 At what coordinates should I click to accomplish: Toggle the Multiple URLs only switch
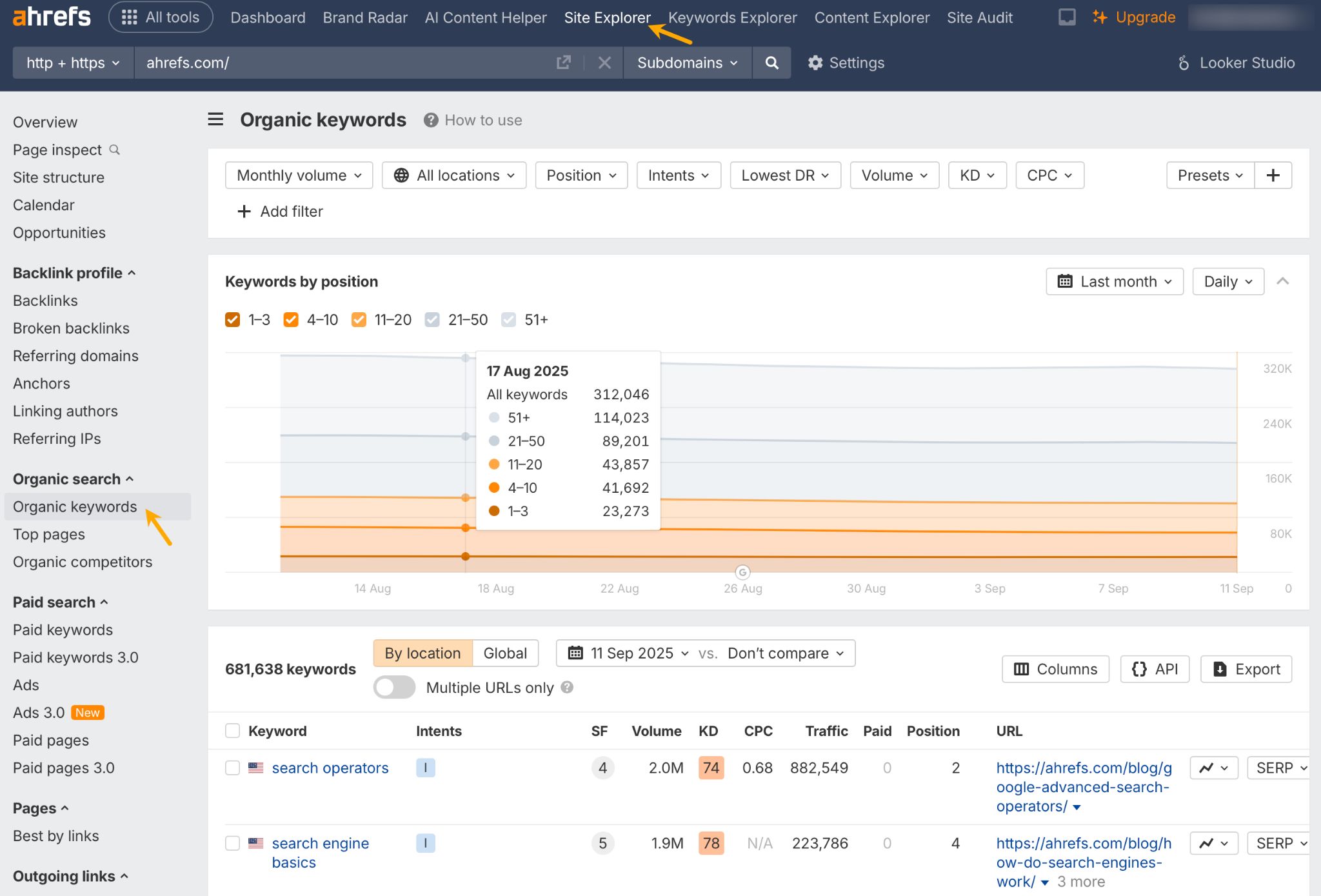(x=394, y=688)
